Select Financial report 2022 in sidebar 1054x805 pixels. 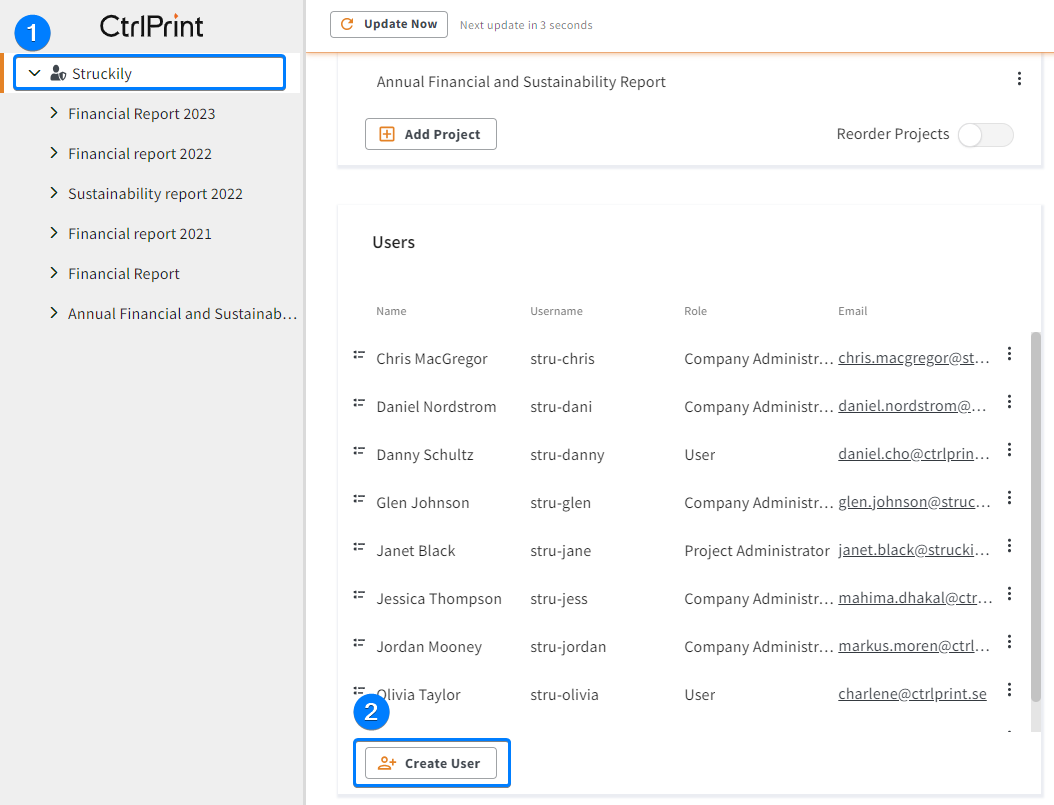pyautogui.click(x=140, y=154)
